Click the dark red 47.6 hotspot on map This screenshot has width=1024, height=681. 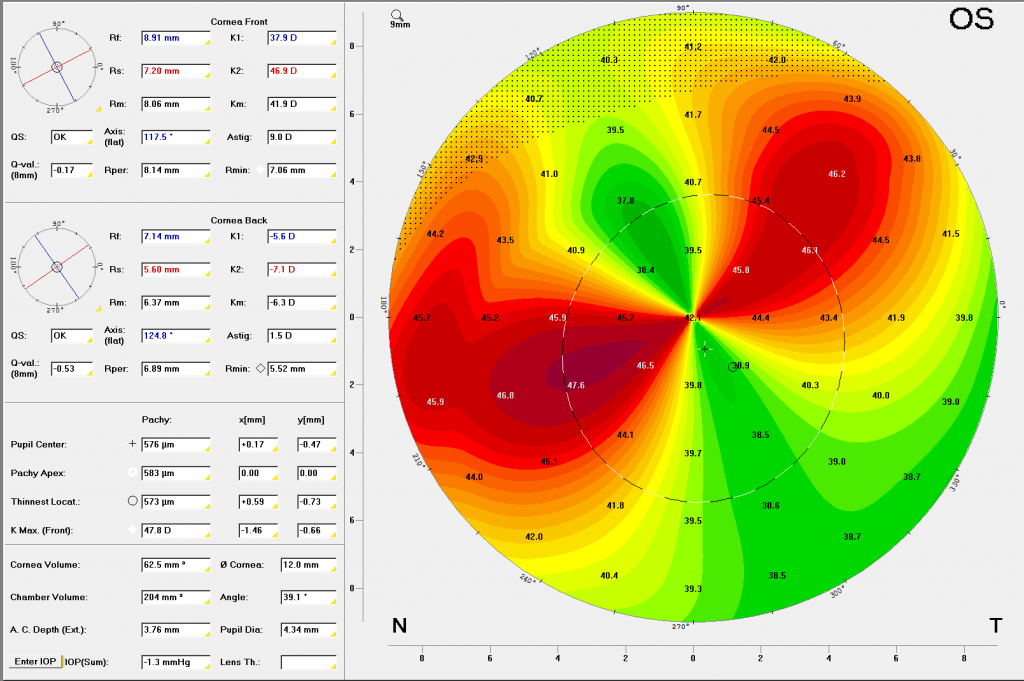coord(575,385)
